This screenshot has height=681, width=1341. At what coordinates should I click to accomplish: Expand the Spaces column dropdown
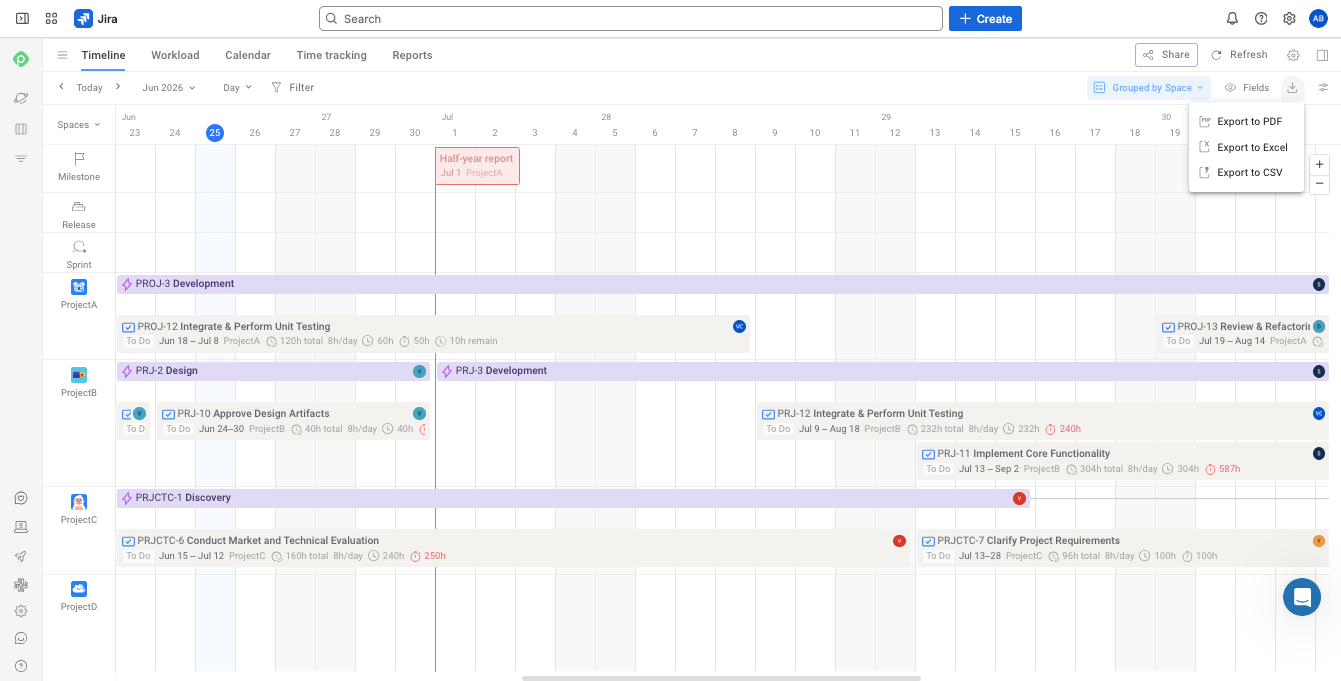click(x=79, y=125)
